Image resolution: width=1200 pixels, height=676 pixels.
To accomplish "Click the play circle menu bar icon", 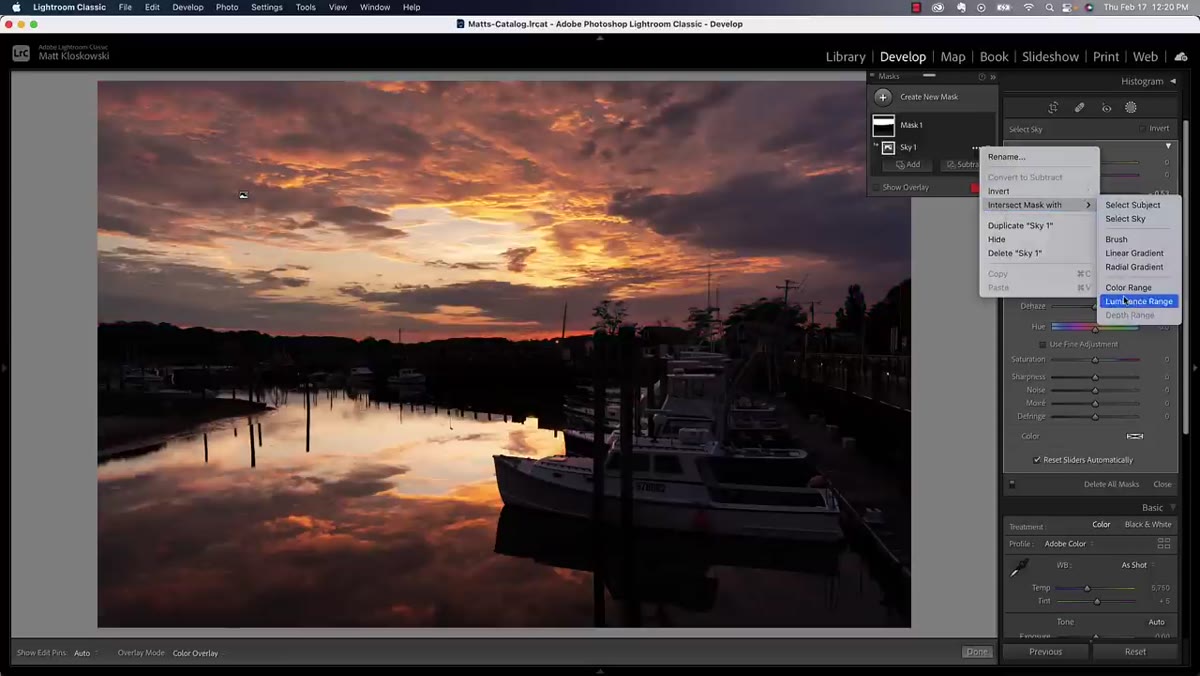I will click(982, 7).
